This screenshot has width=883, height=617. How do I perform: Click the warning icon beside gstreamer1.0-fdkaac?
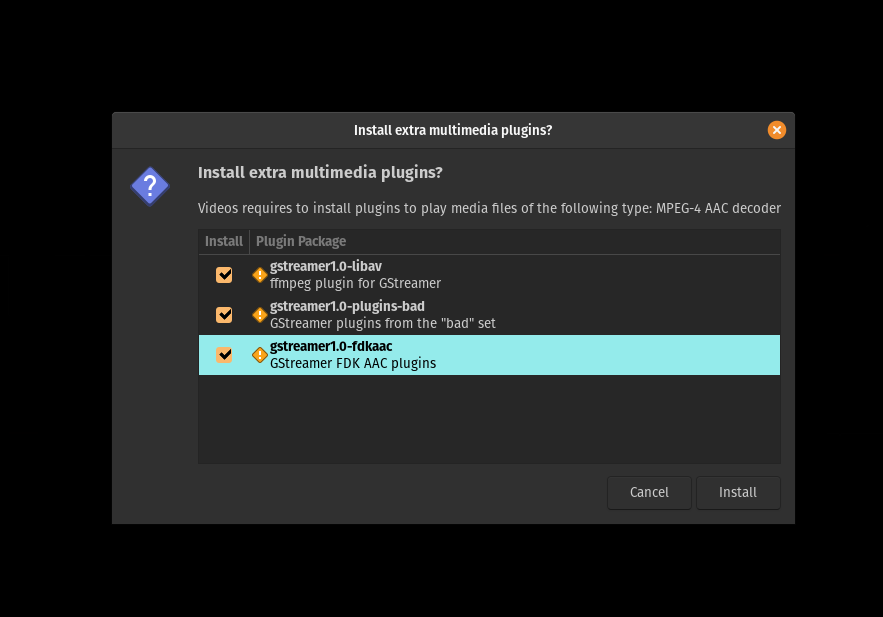[260, 355]
